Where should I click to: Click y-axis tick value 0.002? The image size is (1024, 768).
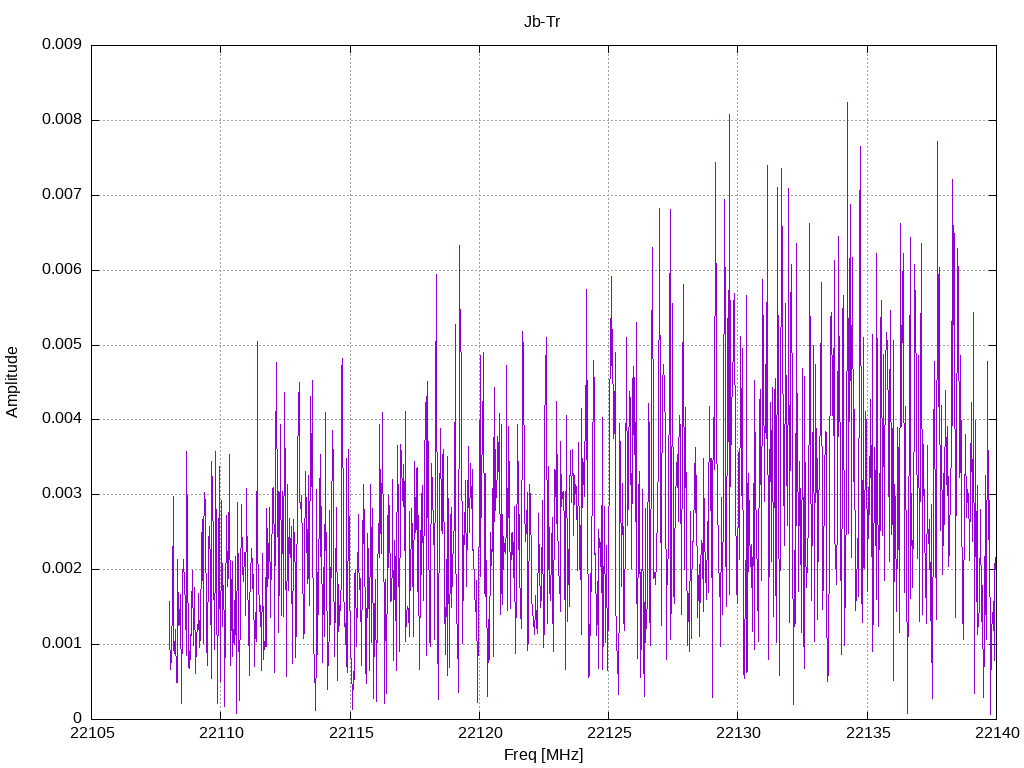tap(62, 568)
